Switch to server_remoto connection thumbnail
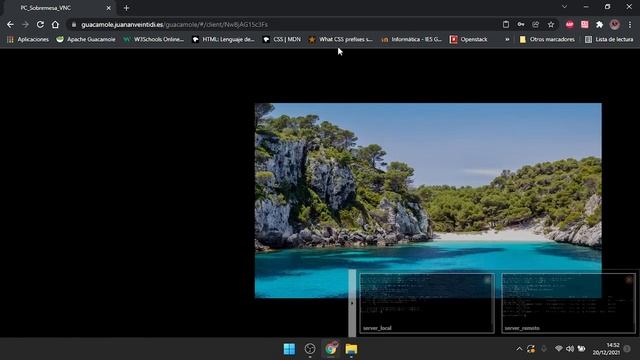Screen dimensions: 640x360 (x=568, y=303)
